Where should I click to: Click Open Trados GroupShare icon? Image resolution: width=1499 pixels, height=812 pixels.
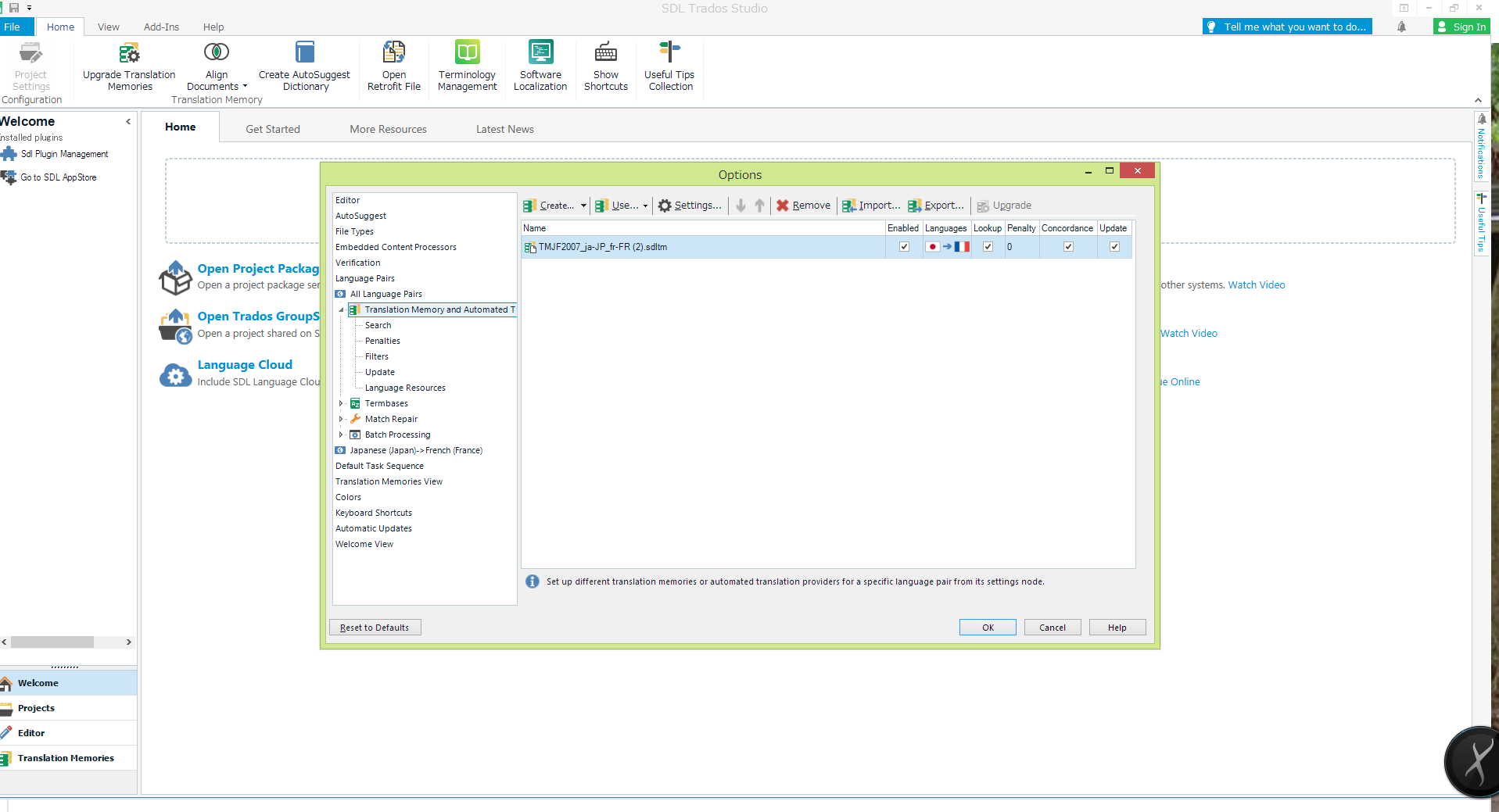point(175,326)
